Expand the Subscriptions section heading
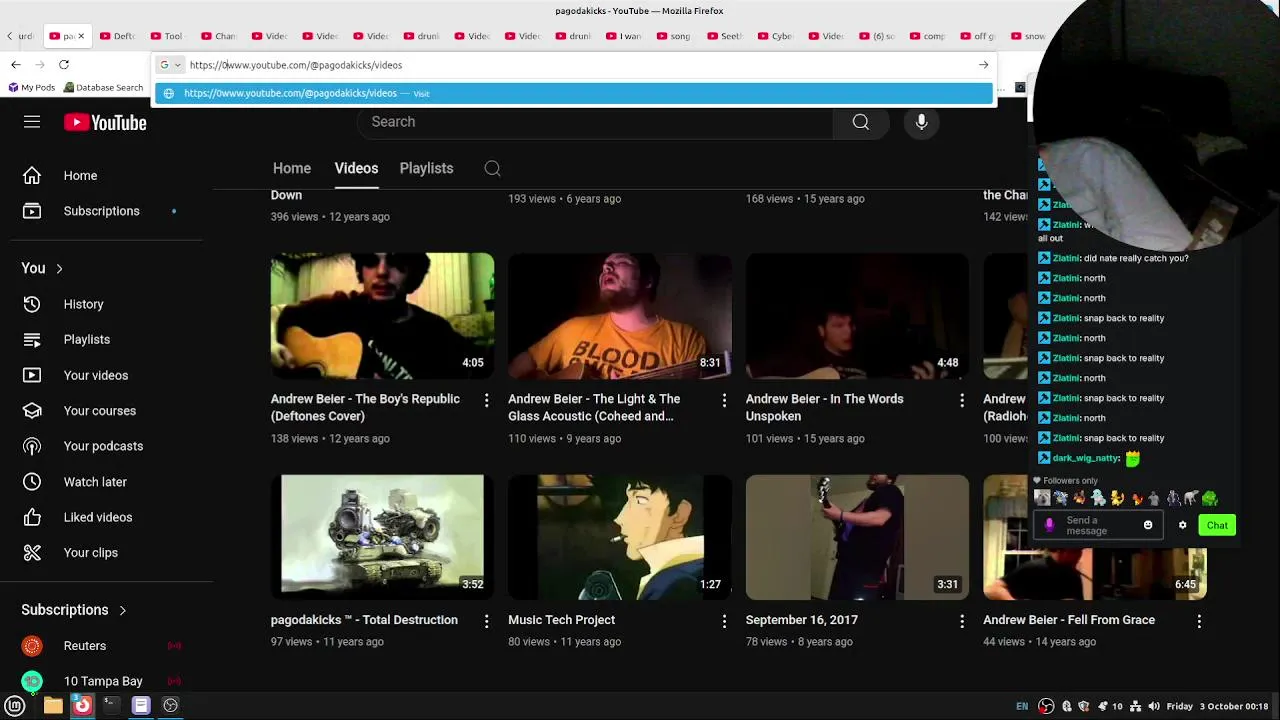1280x720 pixels. pos(74,610)
